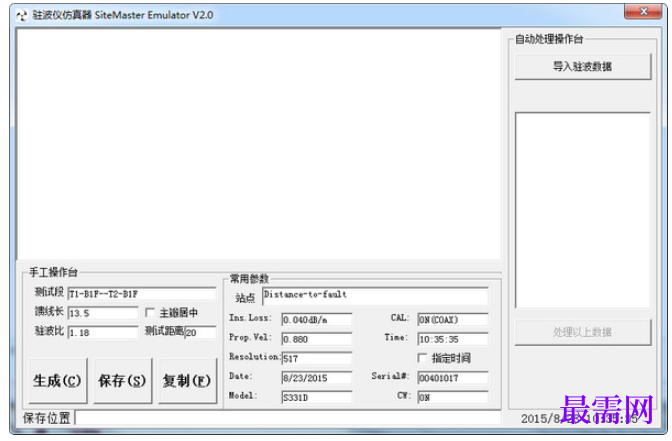Click the disabled 处理以上数据 button

click(x=583, y=332)
